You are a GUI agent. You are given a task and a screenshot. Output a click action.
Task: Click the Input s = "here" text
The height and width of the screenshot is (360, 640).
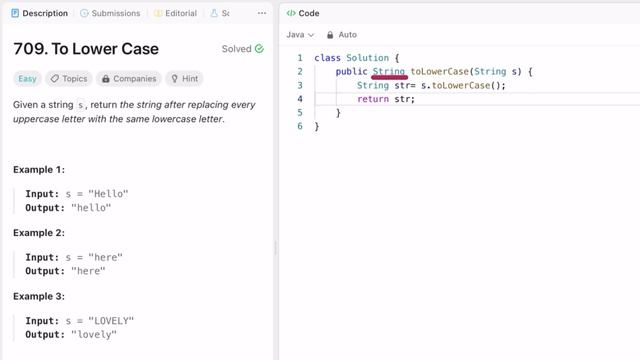coord(74,258)
